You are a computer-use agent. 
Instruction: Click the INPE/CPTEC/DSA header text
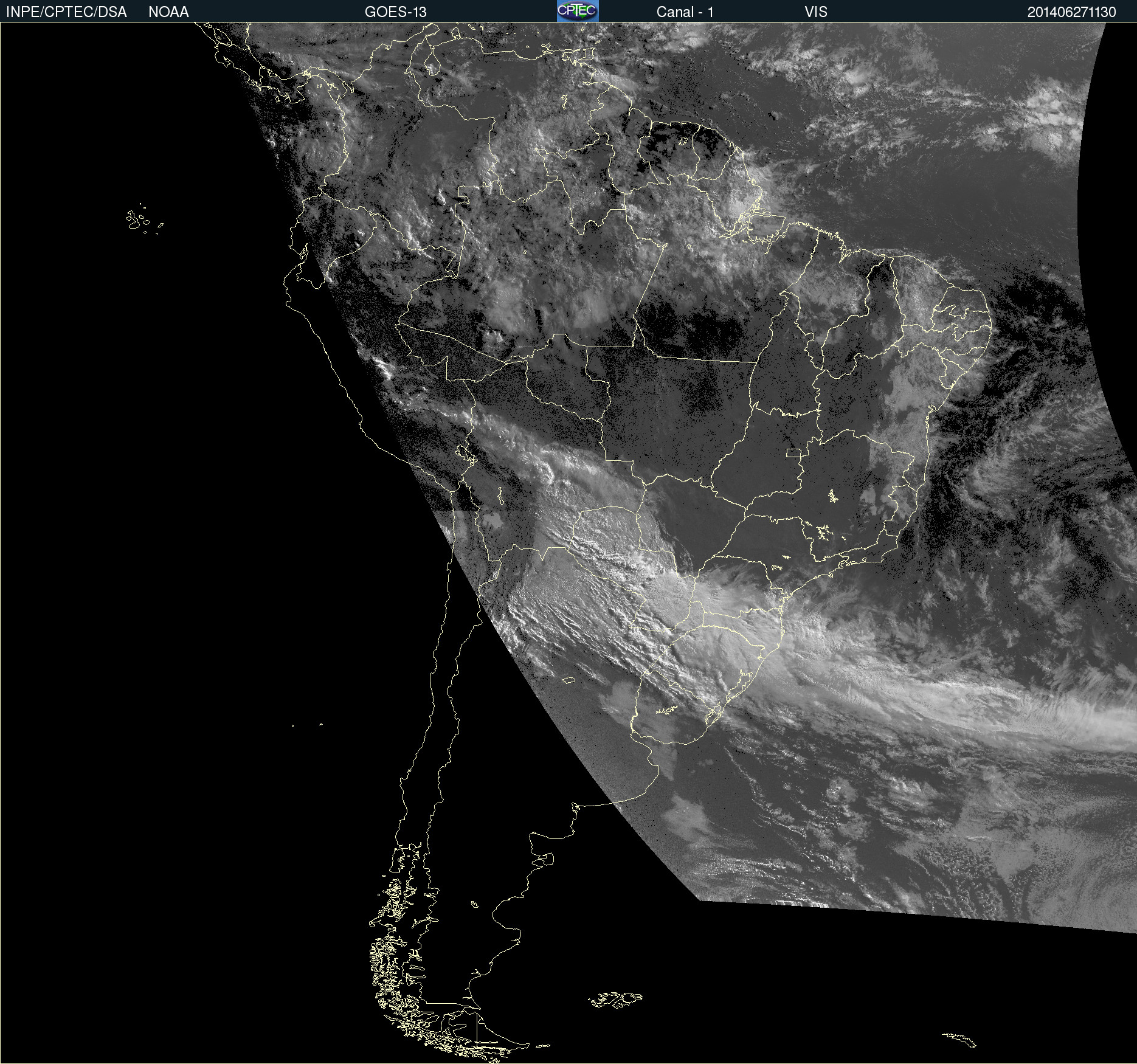pyautogui.click(x=66, y=12)
